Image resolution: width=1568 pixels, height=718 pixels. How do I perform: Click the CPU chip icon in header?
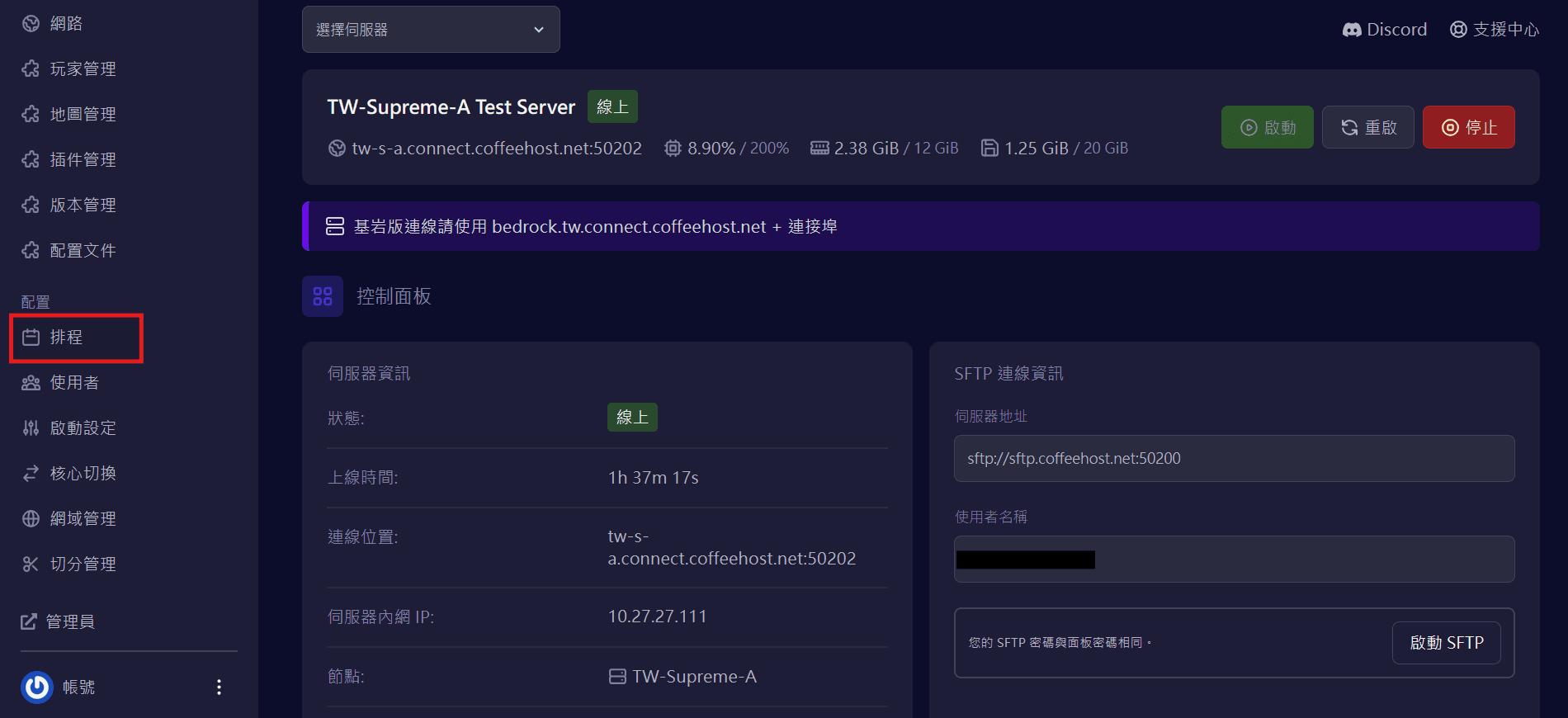click(x=673, y=149)
